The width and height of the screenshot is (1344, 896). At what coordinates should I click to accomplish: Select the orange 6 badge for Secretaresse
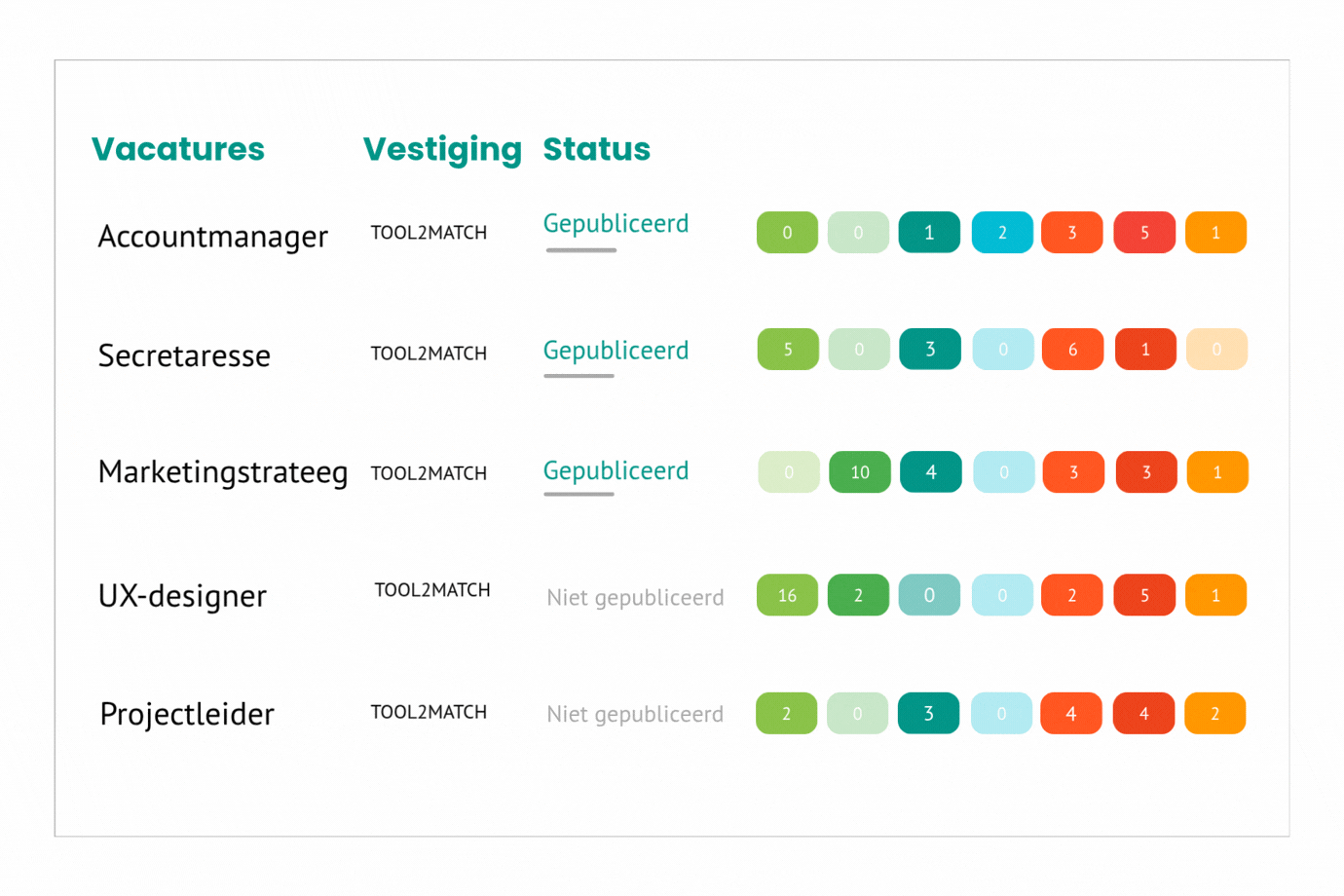click(x=1072, y=350)
